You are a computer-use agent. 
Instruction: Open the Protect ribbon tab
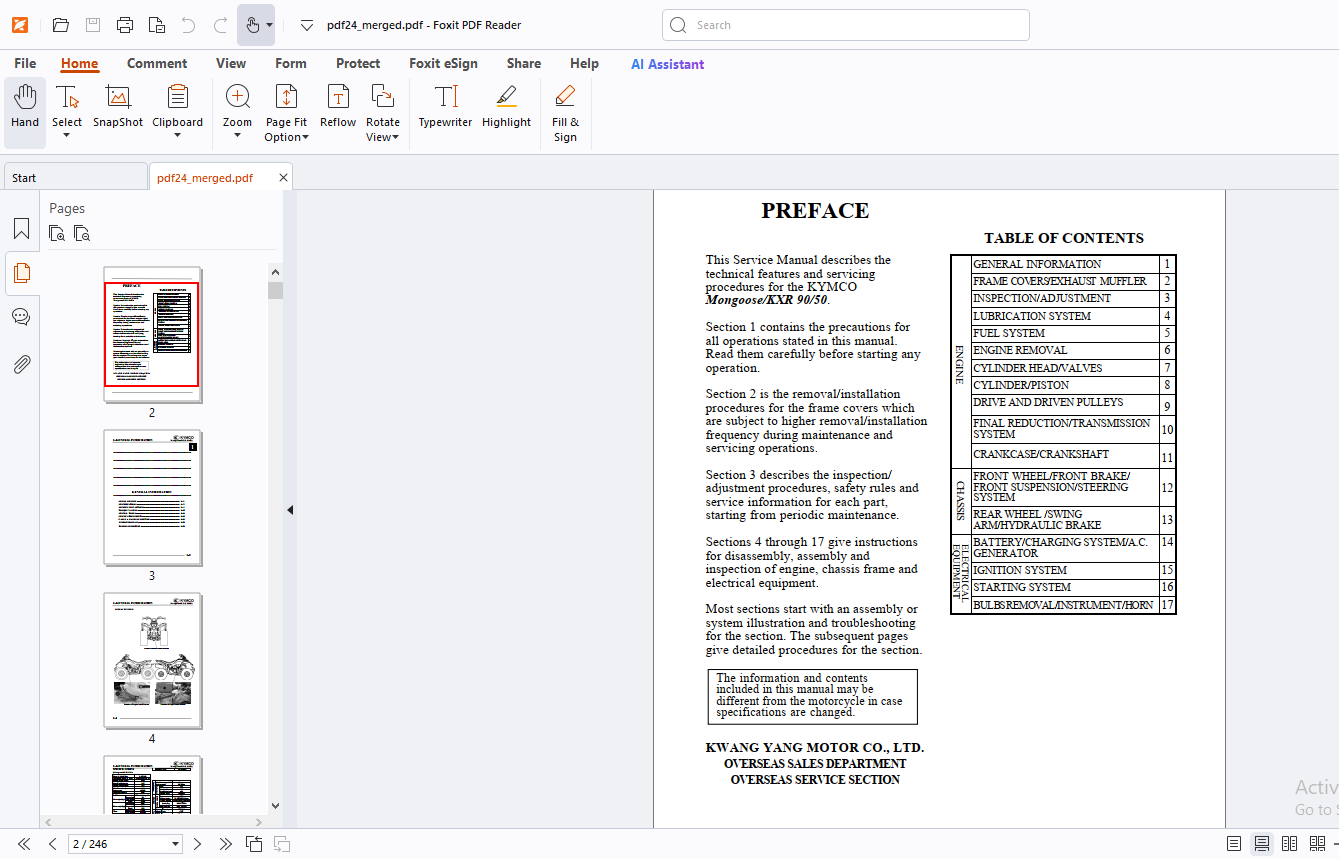pyautogui.click(x=358, y=63)
